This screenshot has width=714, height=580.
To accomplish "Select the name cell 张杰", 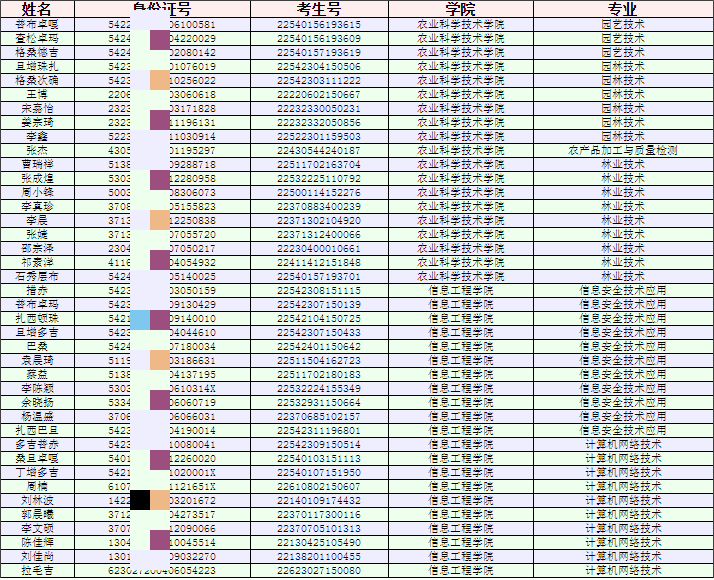I will click(x=38, y=150).
